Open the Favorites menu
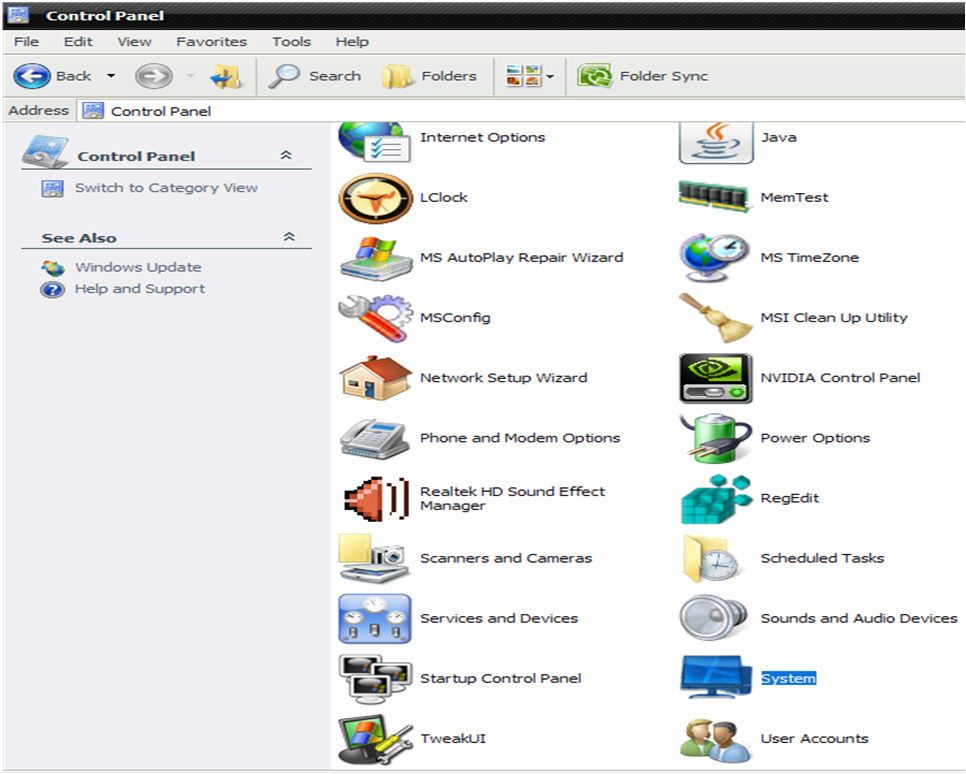This screenshot has height=774, width=966. pyautogui.click(x=211, y=42)
